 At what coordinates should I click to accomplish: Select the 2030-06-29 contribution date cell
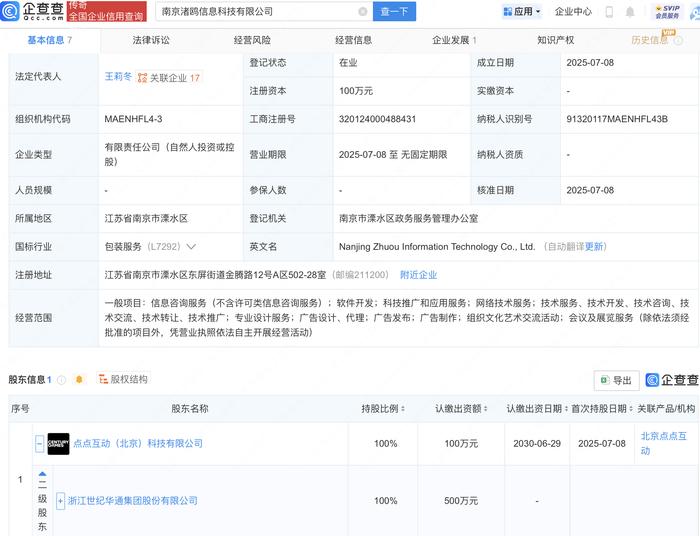[x=537, y=444]
